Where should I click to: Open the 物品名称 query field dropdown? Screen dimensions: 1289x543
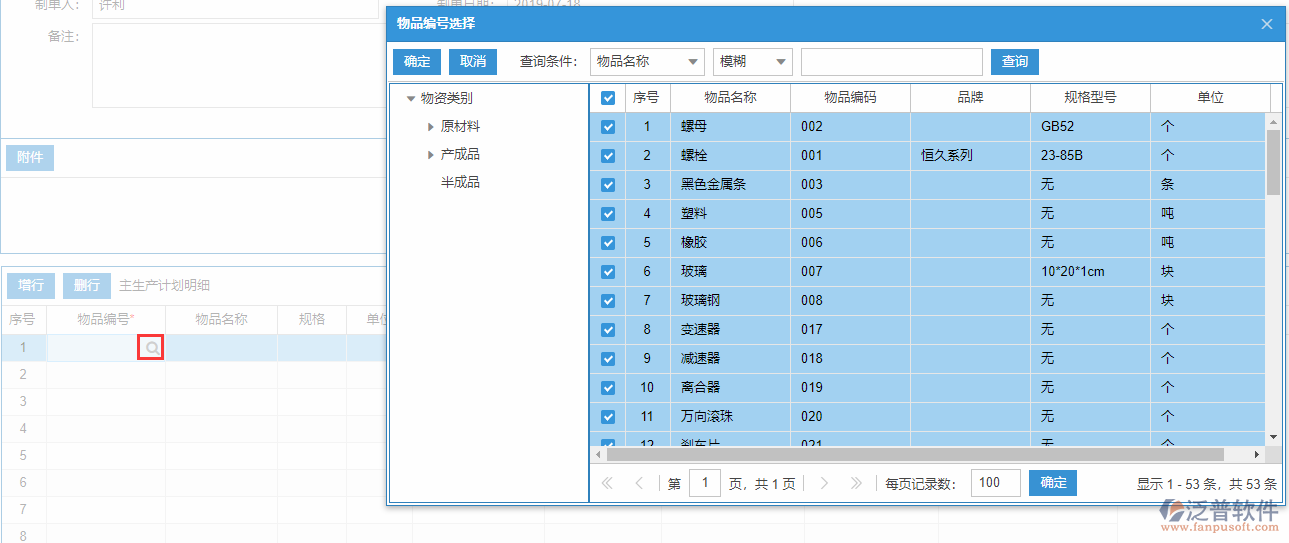pyautogui.click(x=647, y=62)
